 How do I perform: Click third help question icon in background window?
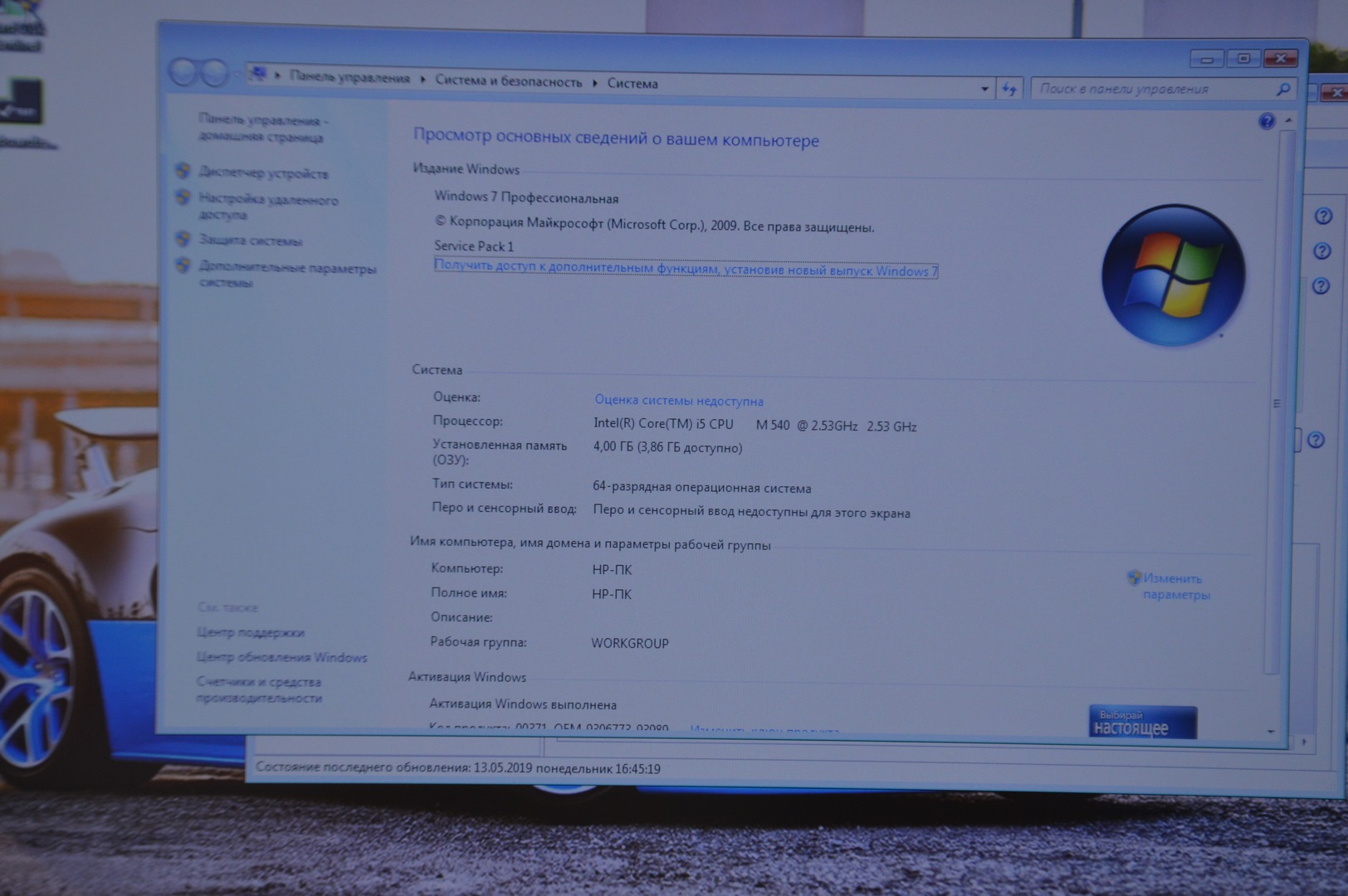coord(1321,286)
